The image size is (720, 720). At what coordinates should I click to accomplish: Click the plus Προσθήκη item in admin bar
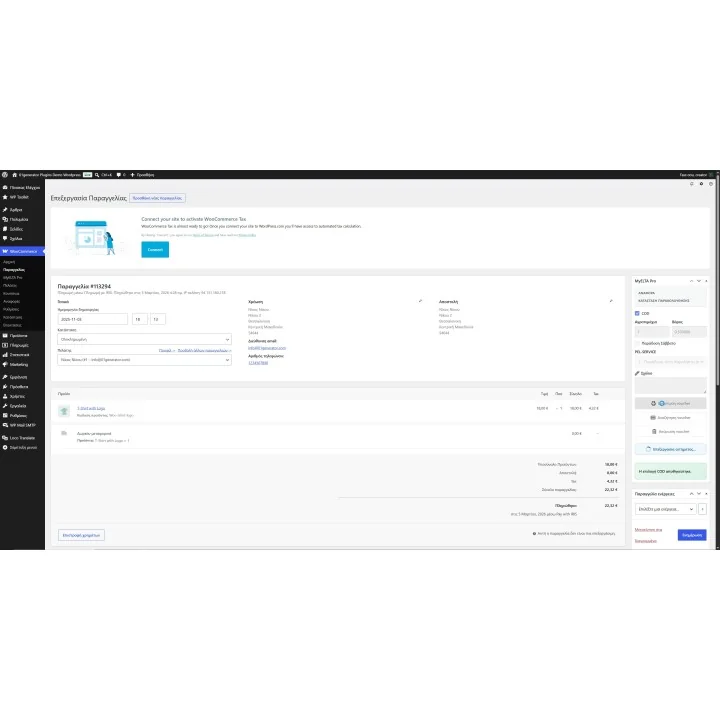click(142, 174)
